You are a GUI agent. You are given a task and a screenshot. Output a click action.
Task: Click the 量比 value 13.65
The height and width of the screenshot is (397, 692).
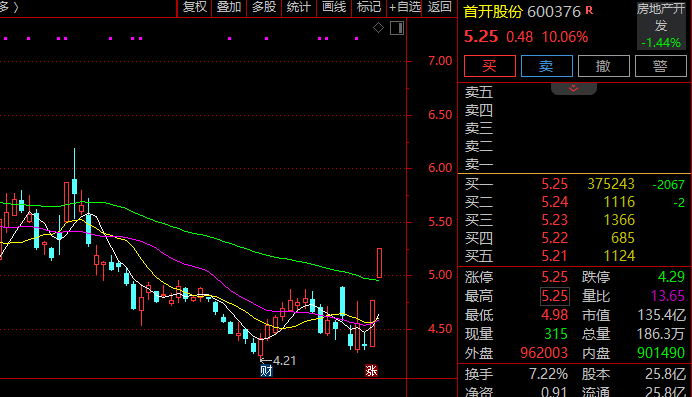point(668,296)
